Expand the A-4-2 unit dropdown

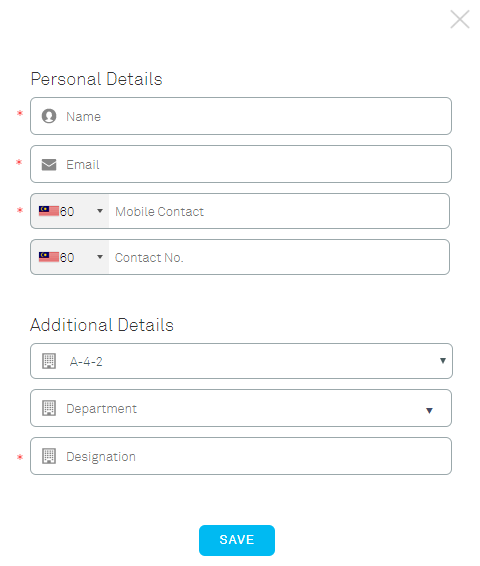pyautogui.click(x=443, y=361)
